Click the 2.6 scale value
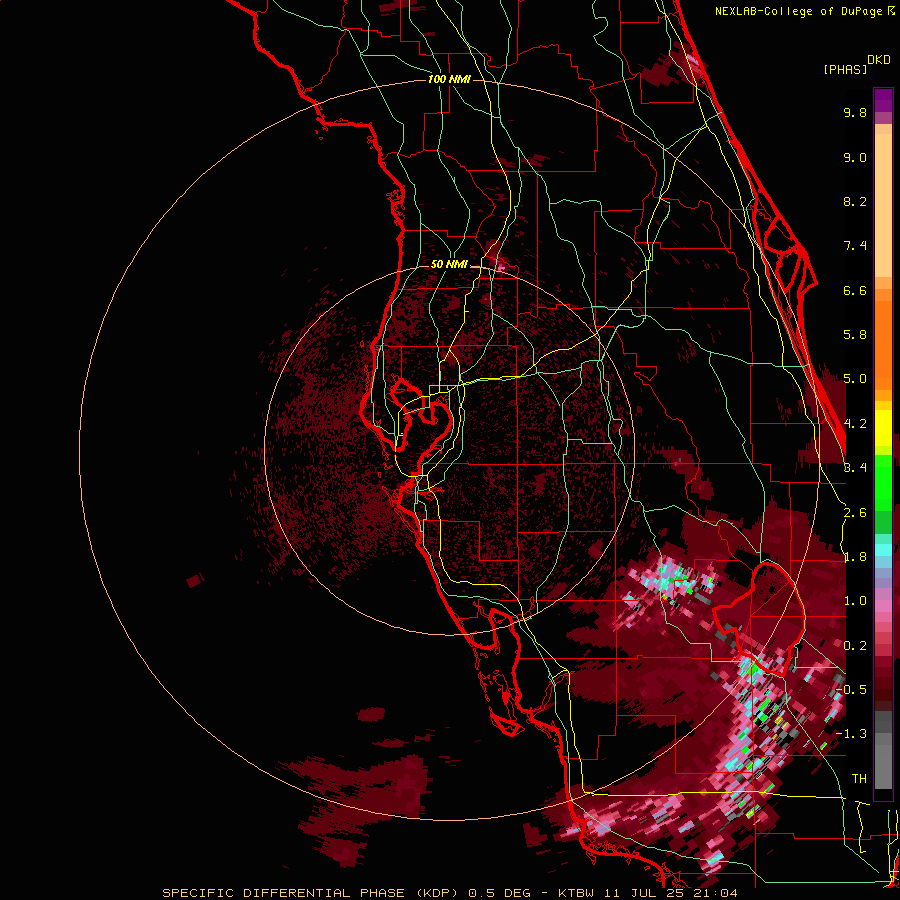900x900 pixels. click(855, 513)
